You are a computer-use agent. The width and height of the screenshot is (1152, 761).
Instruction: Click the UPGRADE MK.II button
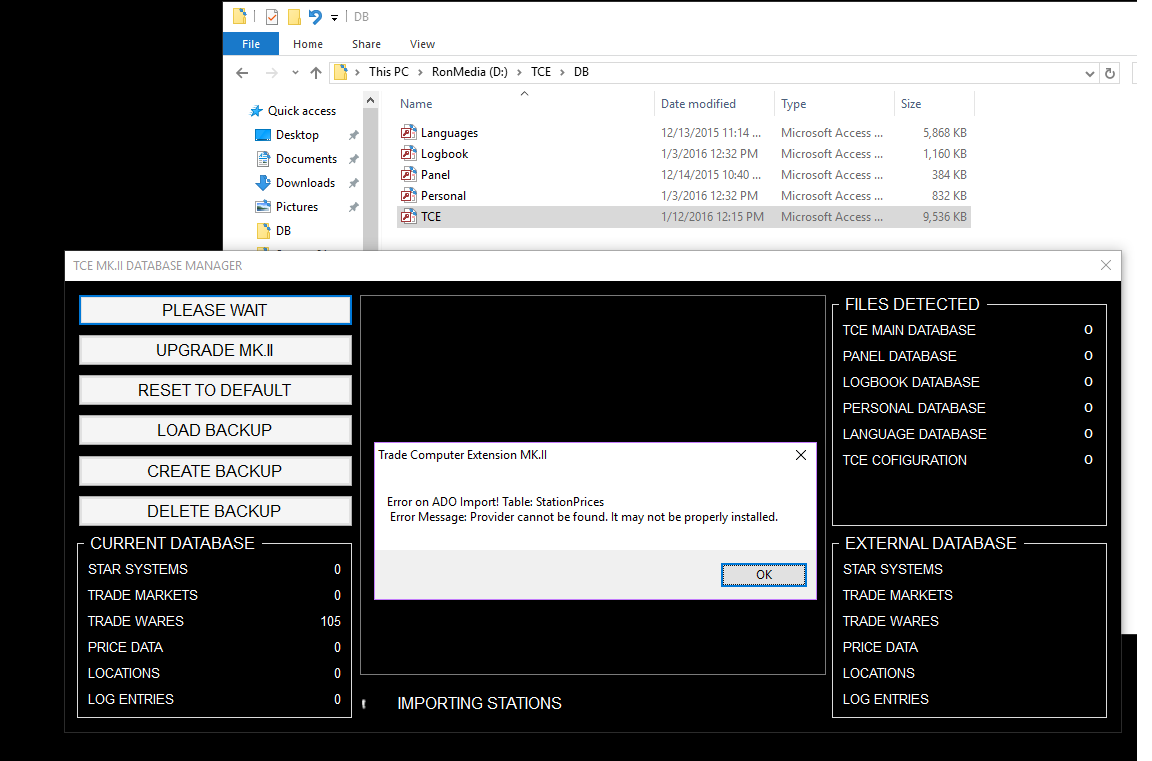pyautogui.click(x=215, y=350)
